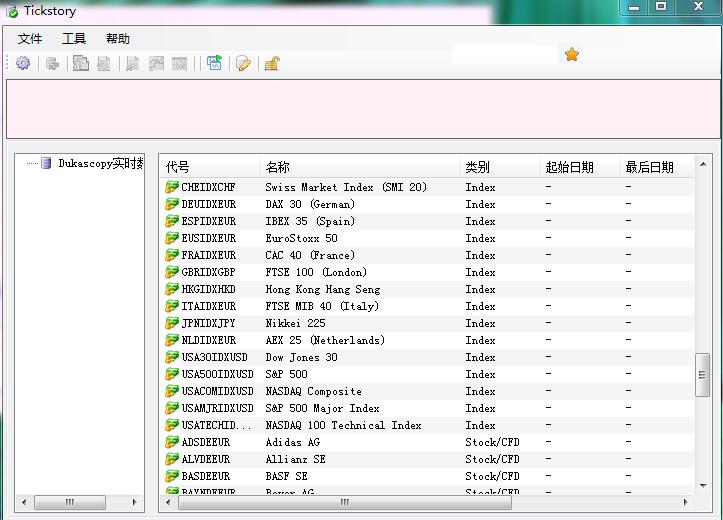Click the symbol icon for ESPIDXEUR
Viewport: 723px width, 520px height.
pos(172,221)
